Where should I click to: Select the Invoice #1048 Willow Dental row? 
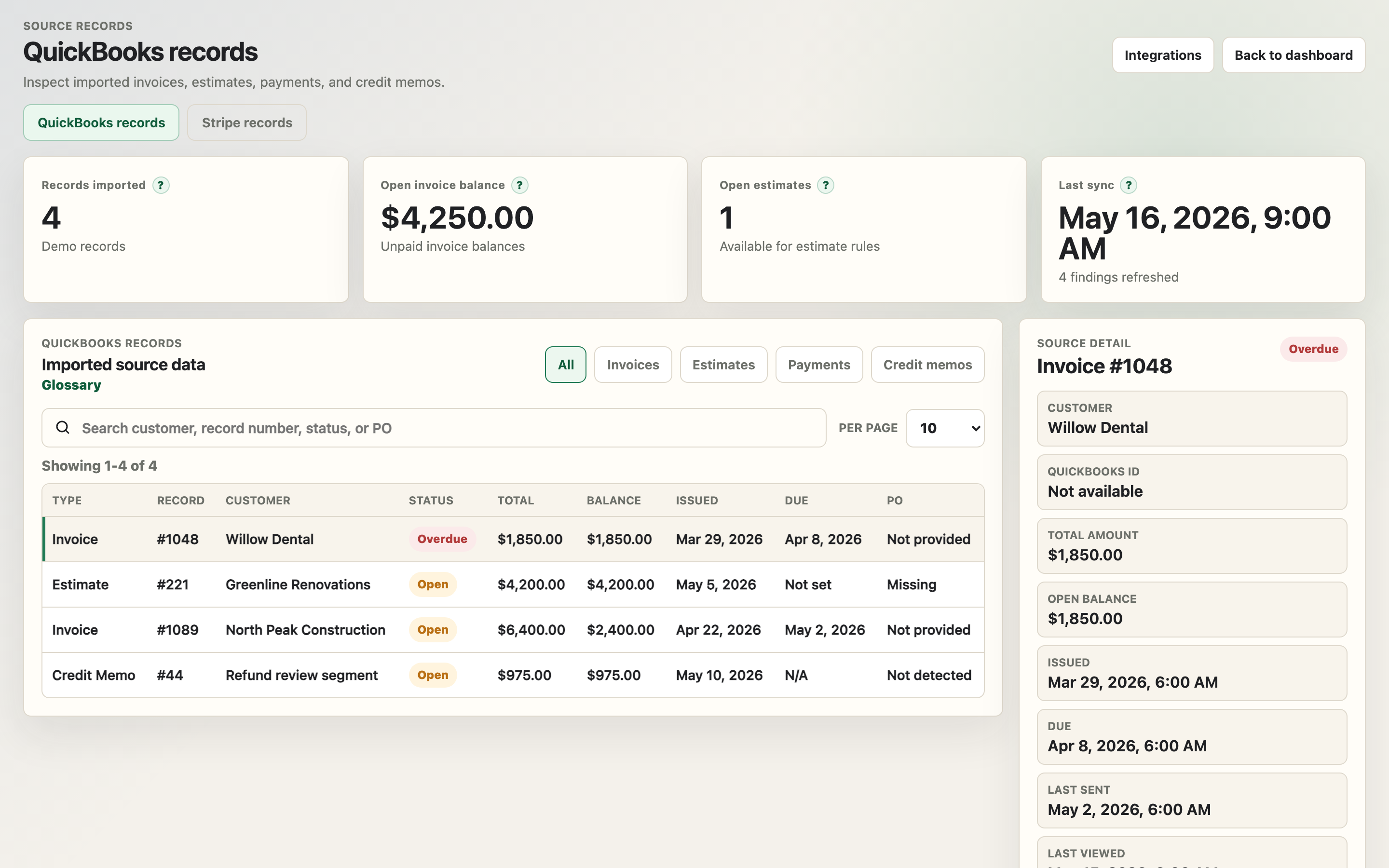pos(513,539)
